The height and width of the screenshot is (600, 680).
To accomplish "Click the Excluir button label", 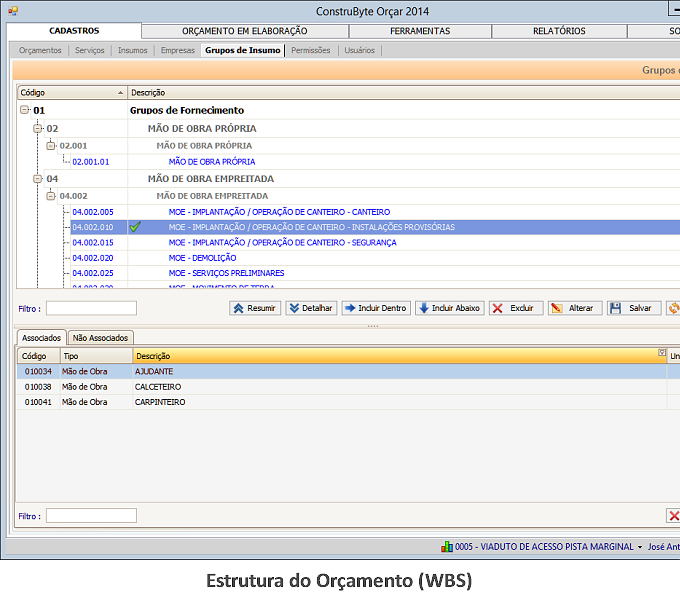I will click(x=521, y=308).
